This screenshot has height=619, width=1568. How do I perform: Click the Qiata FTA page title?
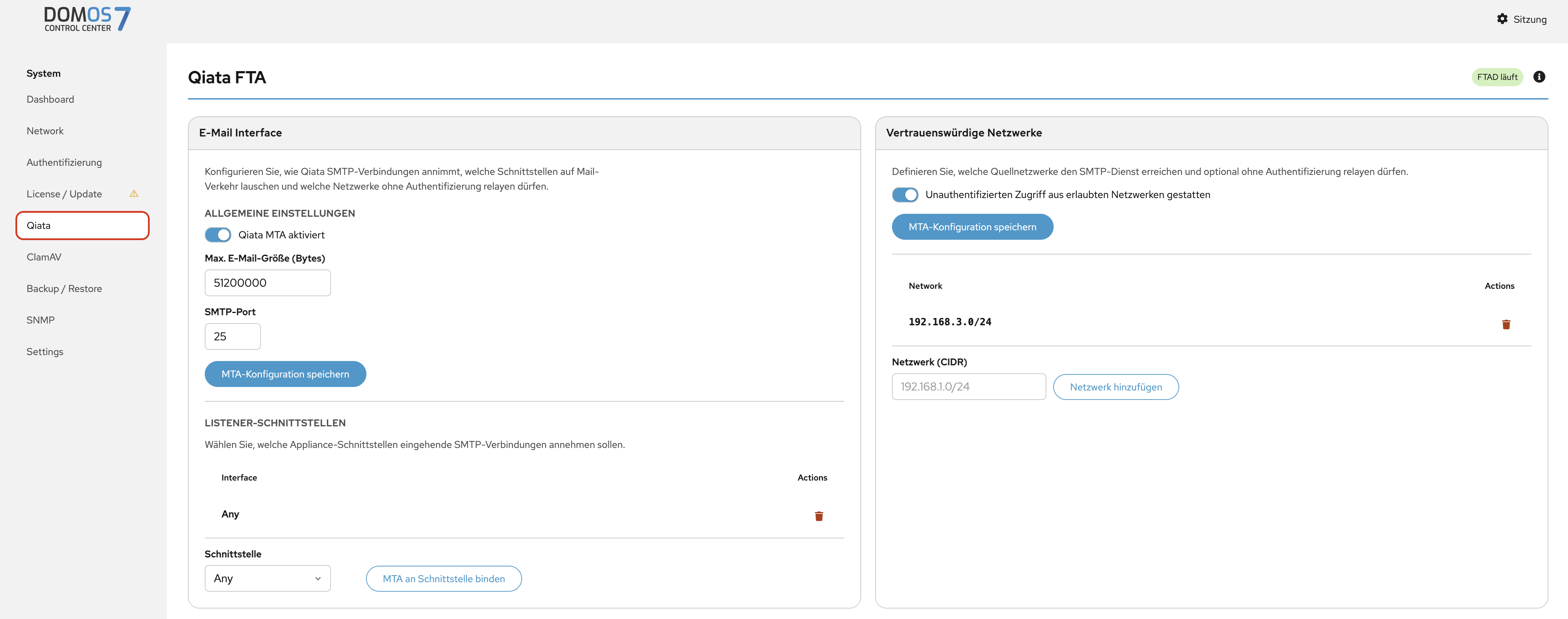click(227, 77)
